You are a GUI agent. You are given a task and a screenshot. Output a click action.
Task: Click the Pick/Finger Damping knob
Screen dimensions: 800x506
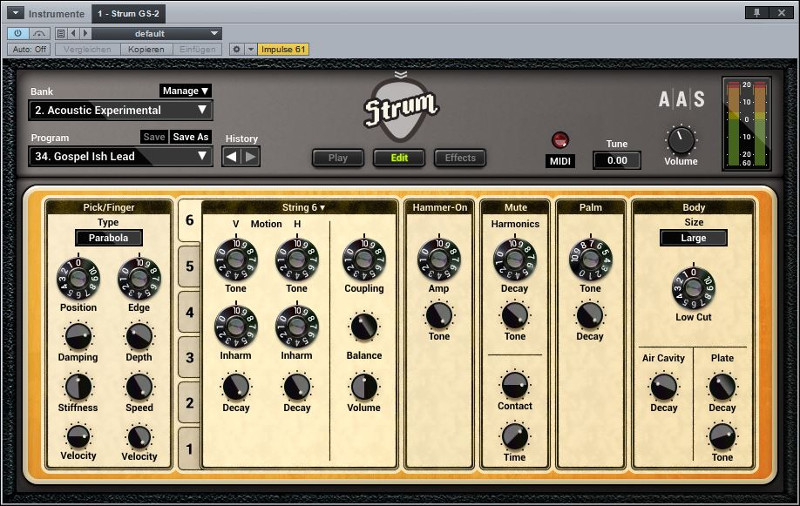78,337
